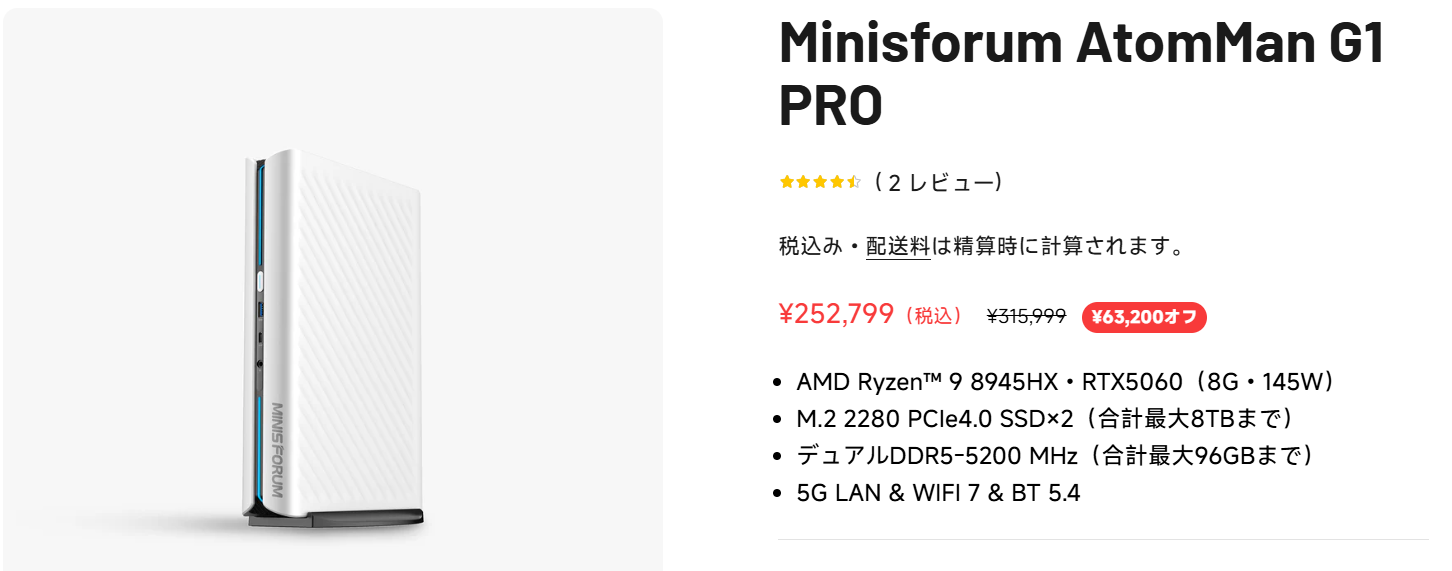Click the MINISFORUM logo on the PC
This screenshot has height=571, width=1452.
tap(277, 449)
